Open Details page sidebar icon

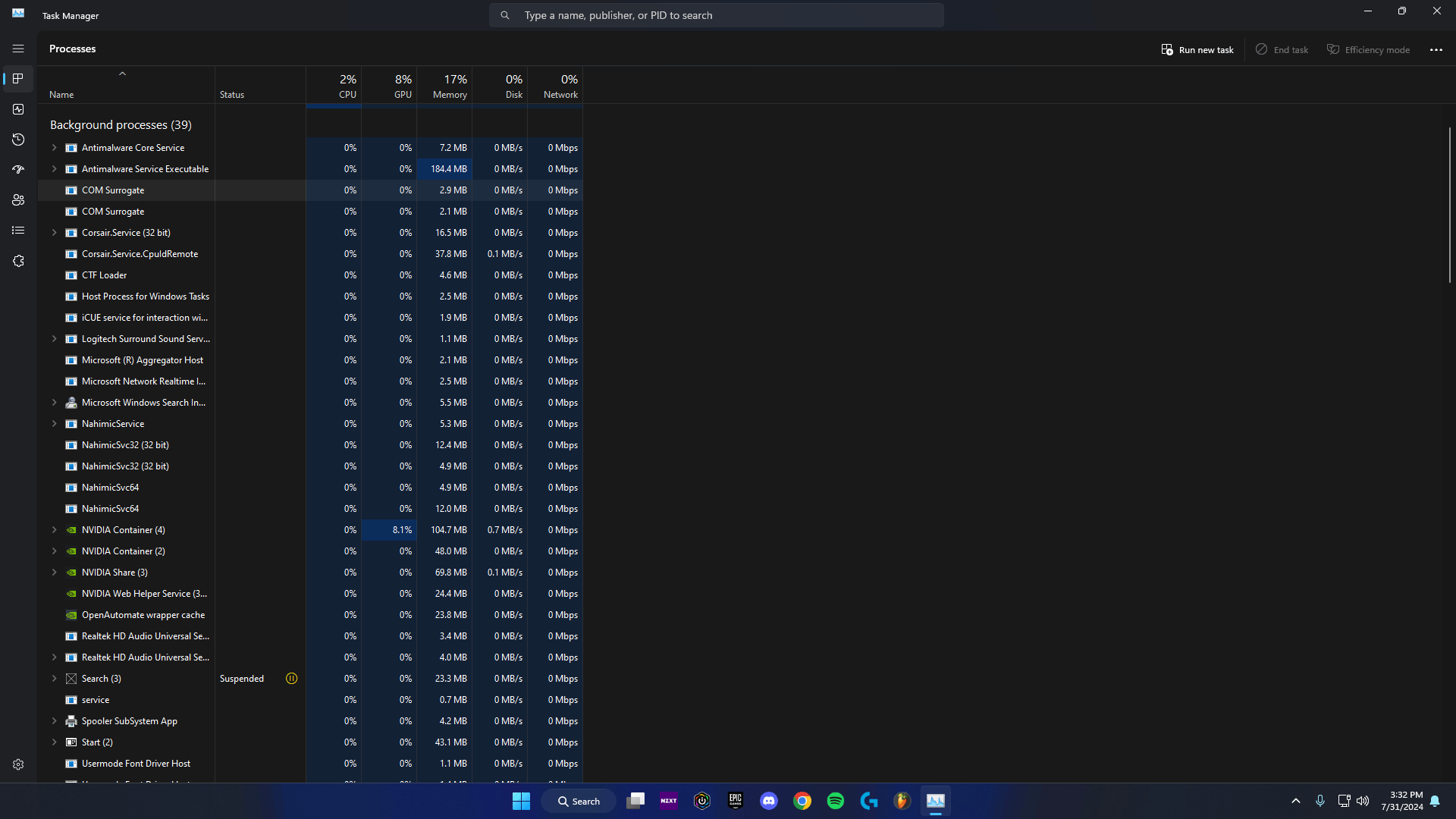click(18, 231)
